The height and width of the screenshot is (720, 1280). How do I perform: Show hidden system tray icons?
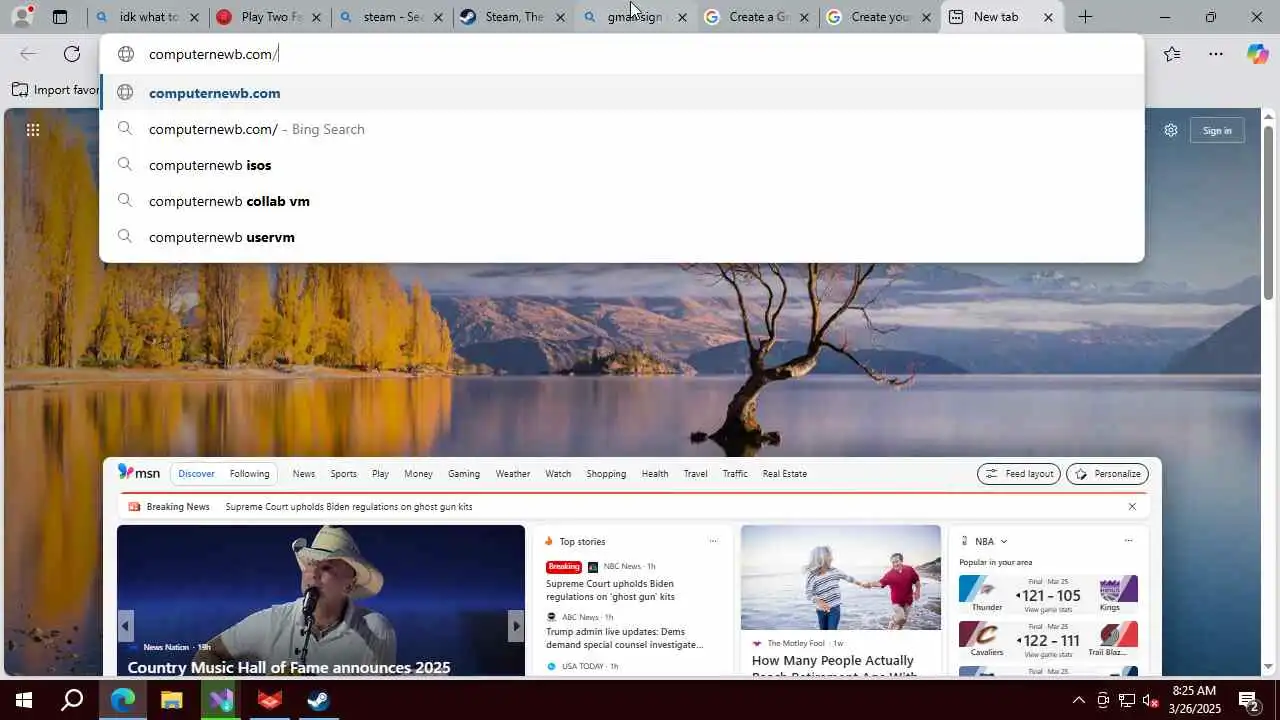[x=1078, y=700]
